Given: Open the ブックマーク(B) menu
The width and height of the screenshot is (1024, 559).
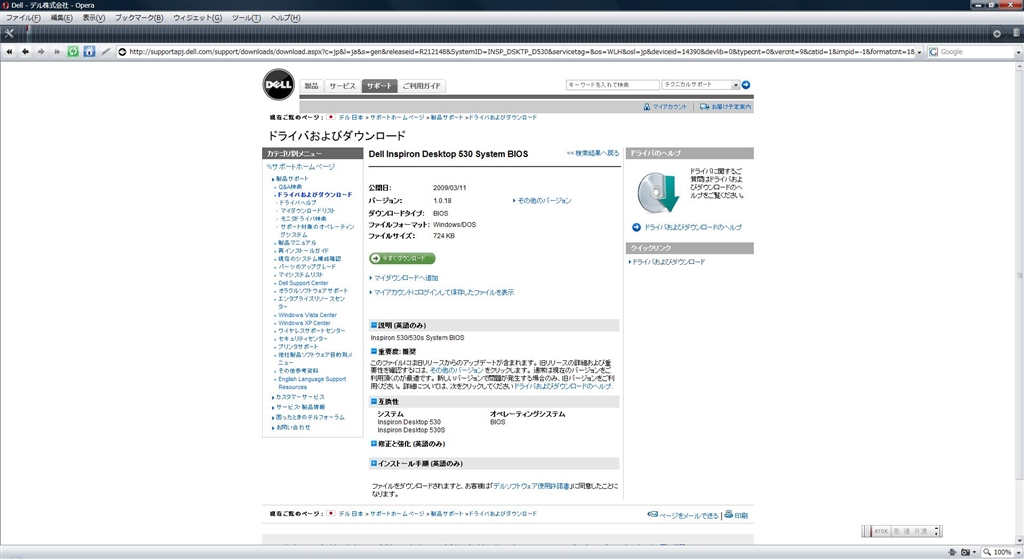Looking at the screenshot, I should pos(139,18).
